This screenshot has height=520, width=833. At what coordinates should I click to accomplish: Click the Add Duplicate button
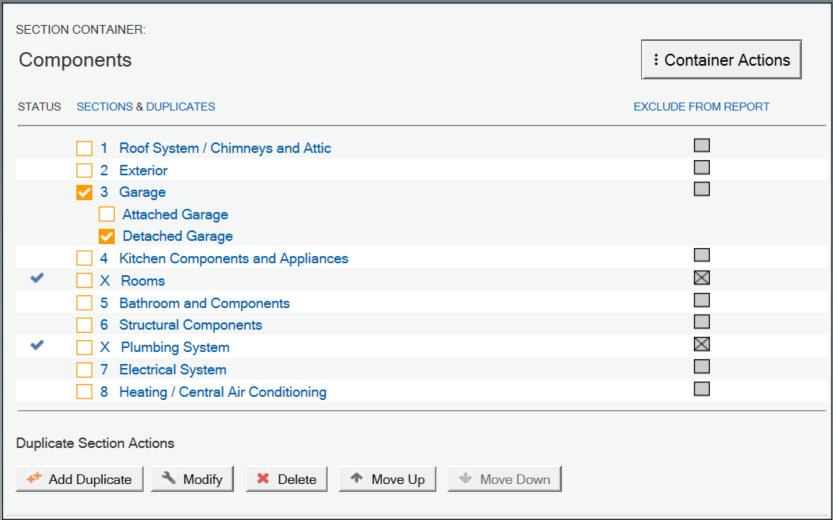[80, 479]
